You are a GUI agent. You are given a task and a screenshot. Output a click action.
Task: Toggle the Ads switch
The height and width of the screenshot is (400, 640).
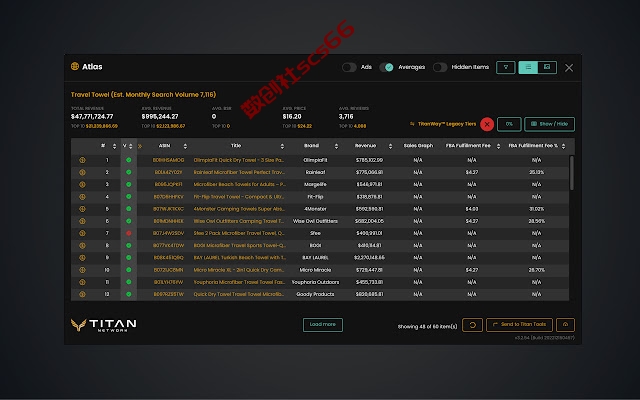point(349,67)
